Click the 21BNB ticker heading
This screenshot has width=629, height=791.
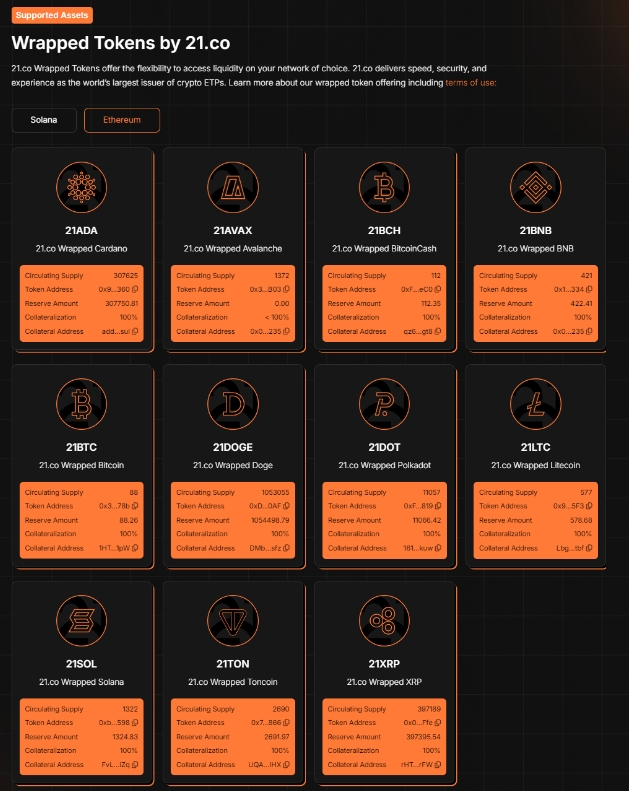click(535, 231)
